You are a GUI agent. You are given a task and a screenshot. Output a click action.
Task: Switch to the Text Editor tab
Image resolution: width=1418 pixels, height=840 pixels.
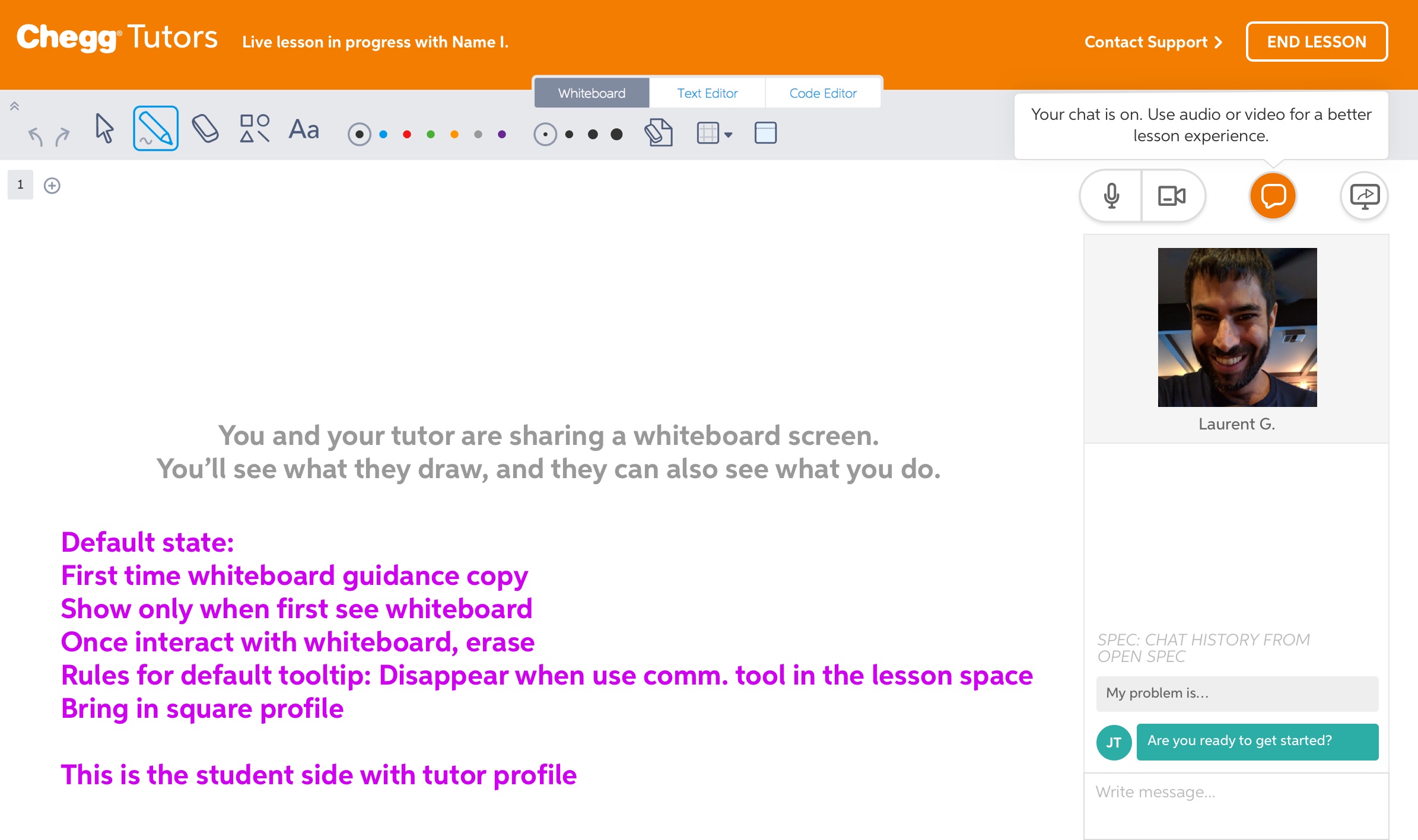point(707,93)
